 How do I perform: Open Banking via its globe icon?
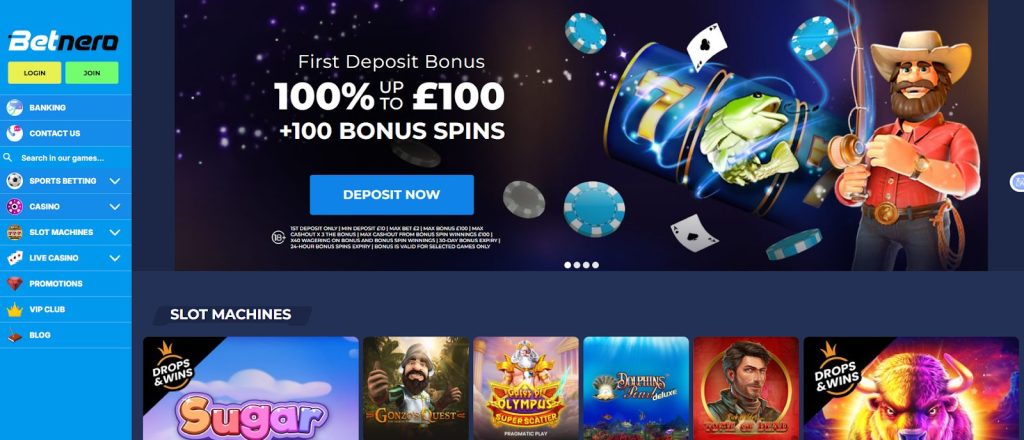tap(14, 108)
